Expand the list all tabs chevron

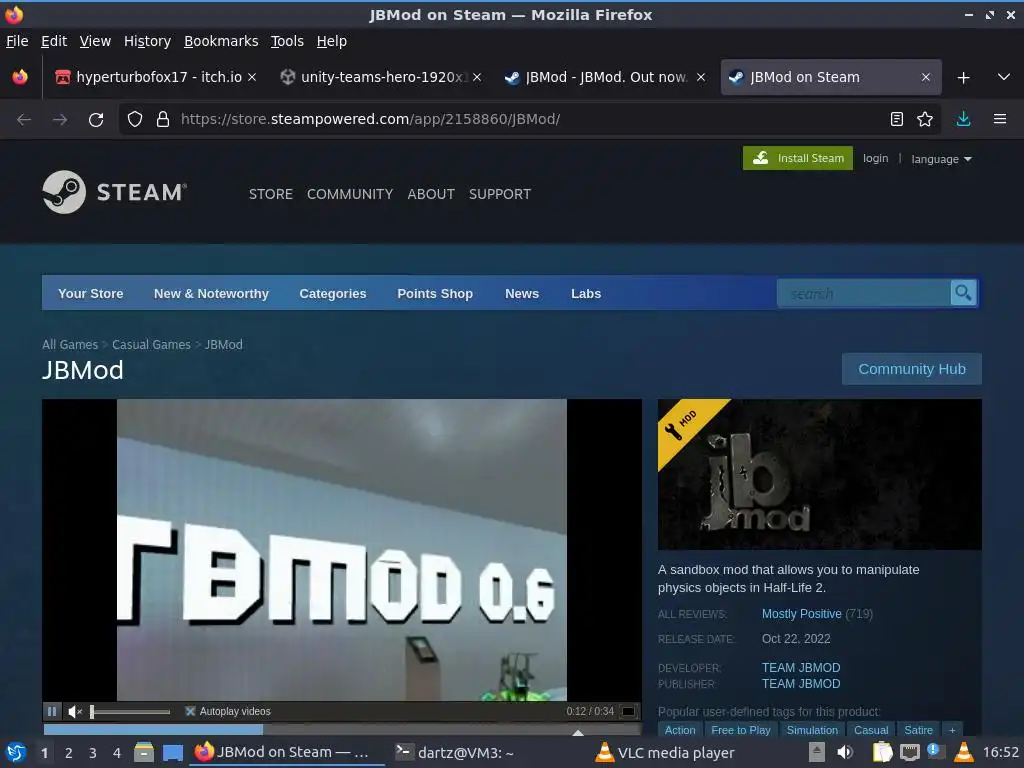(1004, 77)
